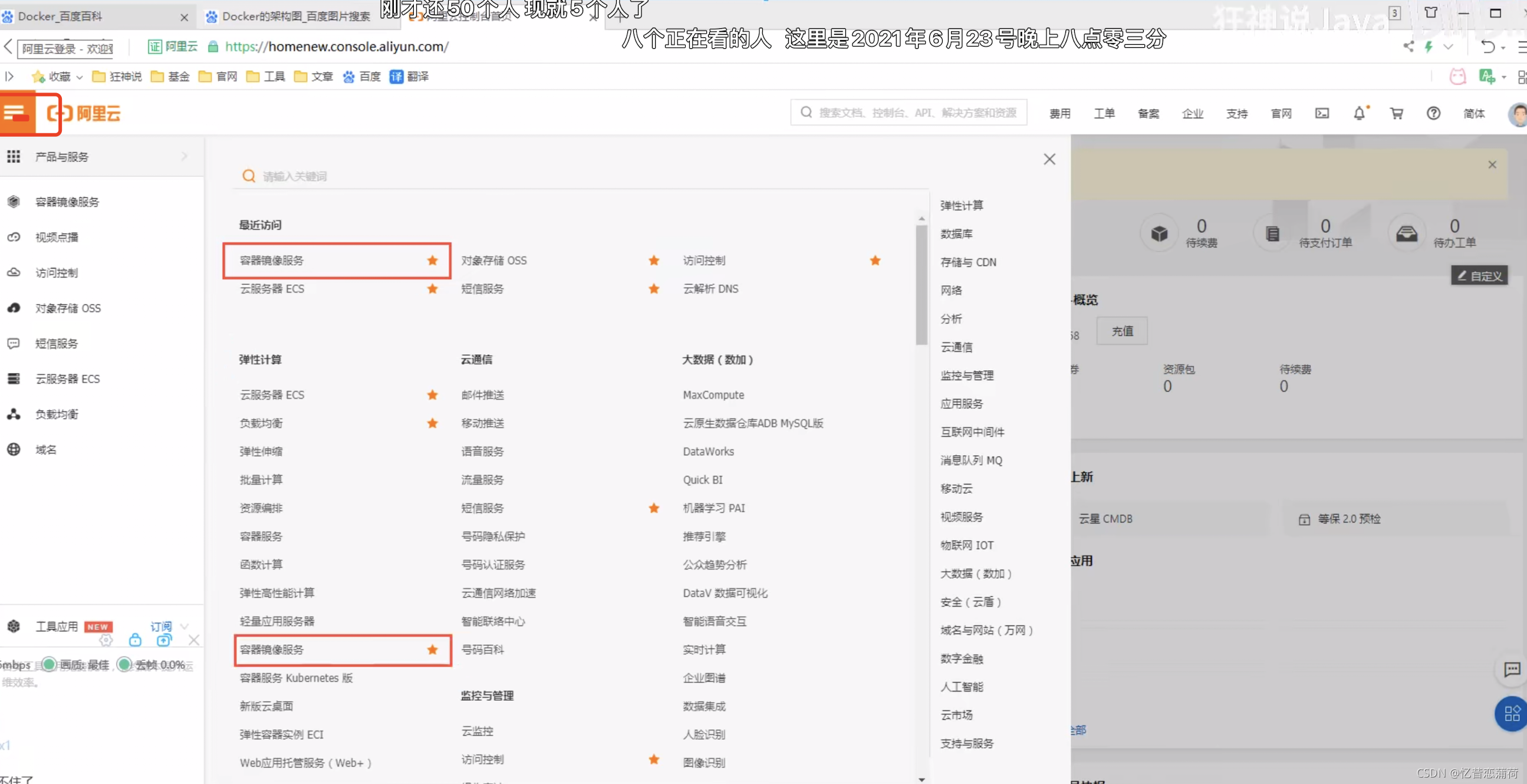Toggle star for 短信服务 in 最近访问
Image resolution: width=1527 pixels, height=784 pixels.
[x=654, y=289]
